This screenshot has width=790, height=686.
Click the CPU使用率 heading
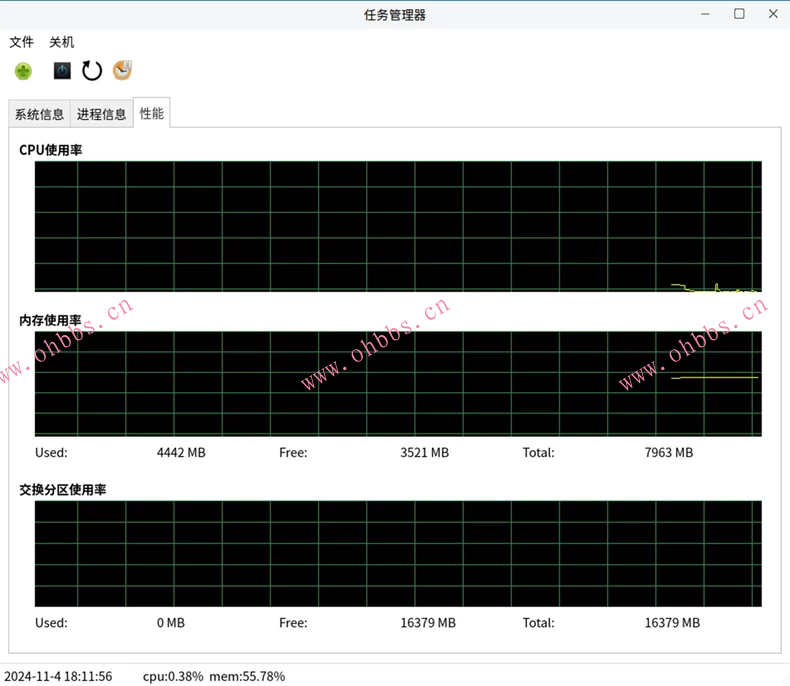coord(50,150)
